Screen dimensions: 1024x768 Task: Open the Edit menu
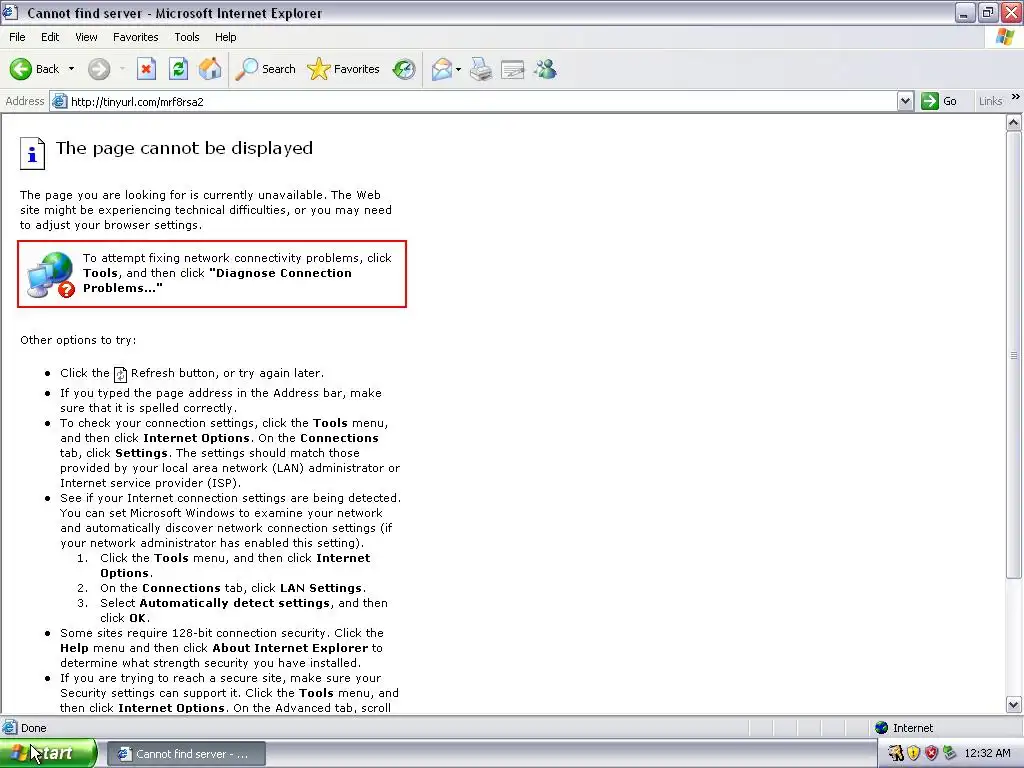50,37
